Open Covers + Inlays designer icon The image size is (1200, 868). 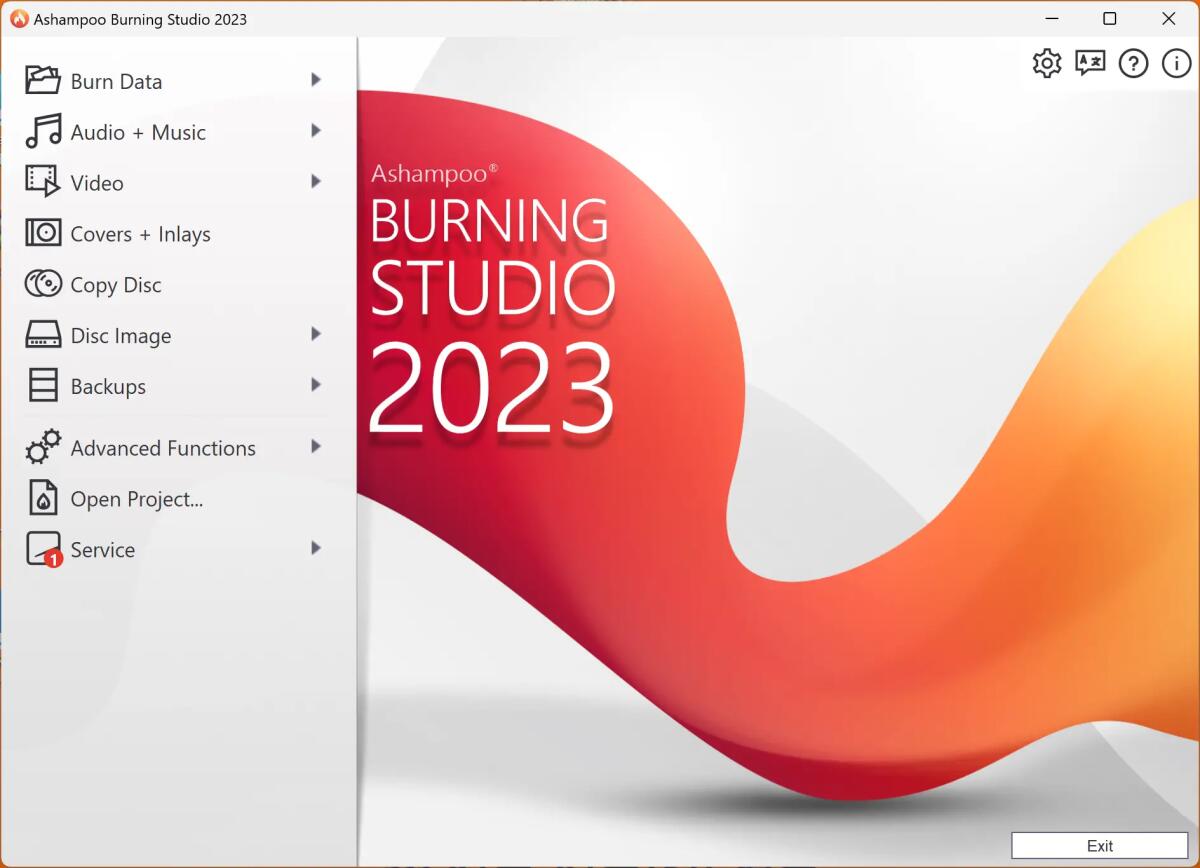[41, 233]
